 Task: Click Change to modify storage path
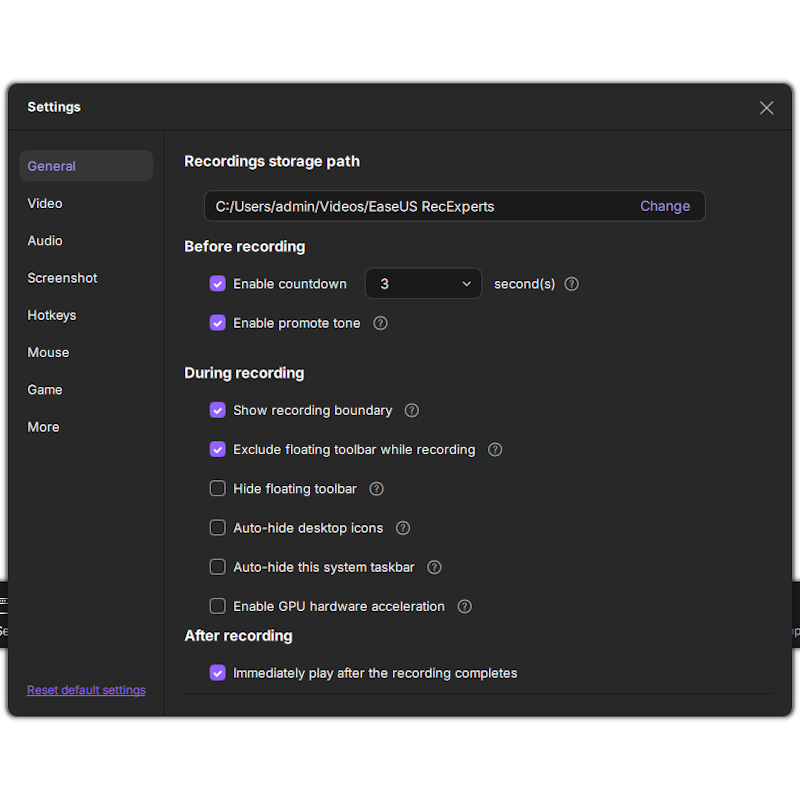coord(664,206)
